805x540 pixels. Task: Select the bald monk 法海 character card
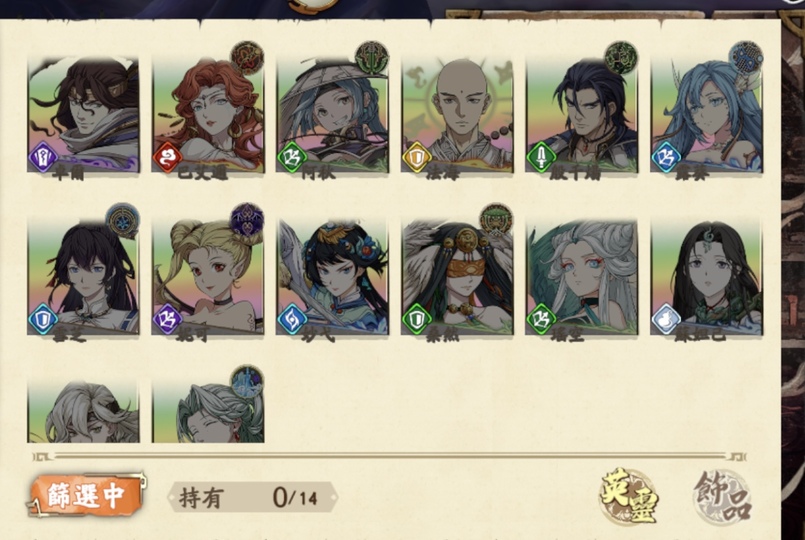[457, 115]
